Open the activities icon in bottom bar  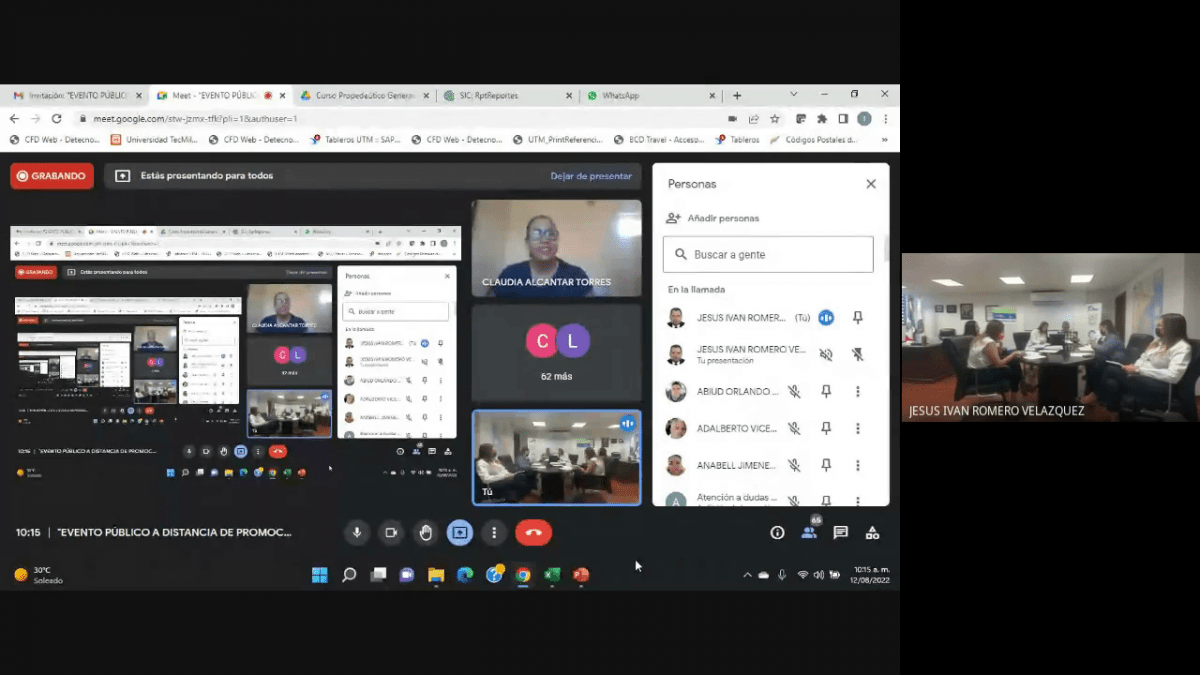pyautogui.click(x=872, y=533)
